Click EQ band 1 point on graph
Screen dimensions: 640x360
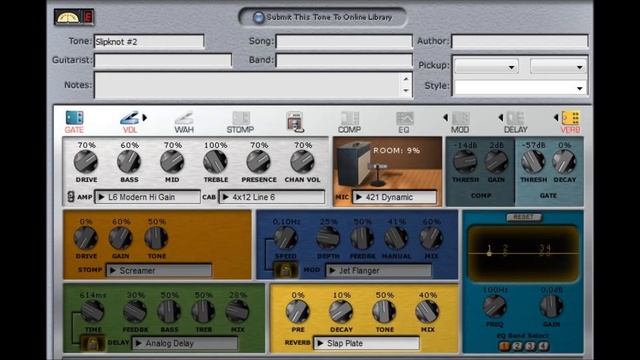[489, 253]
